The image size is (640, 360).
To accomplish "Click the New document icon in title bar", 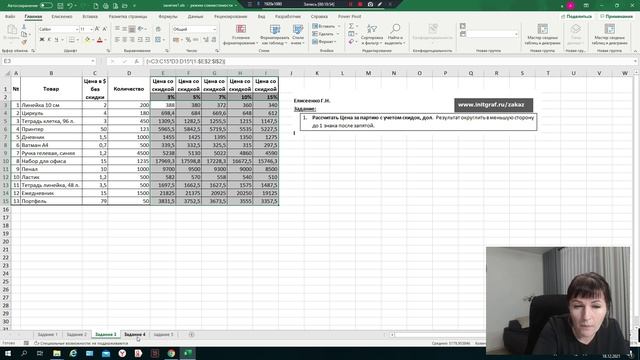I will [x=96, y=6].
